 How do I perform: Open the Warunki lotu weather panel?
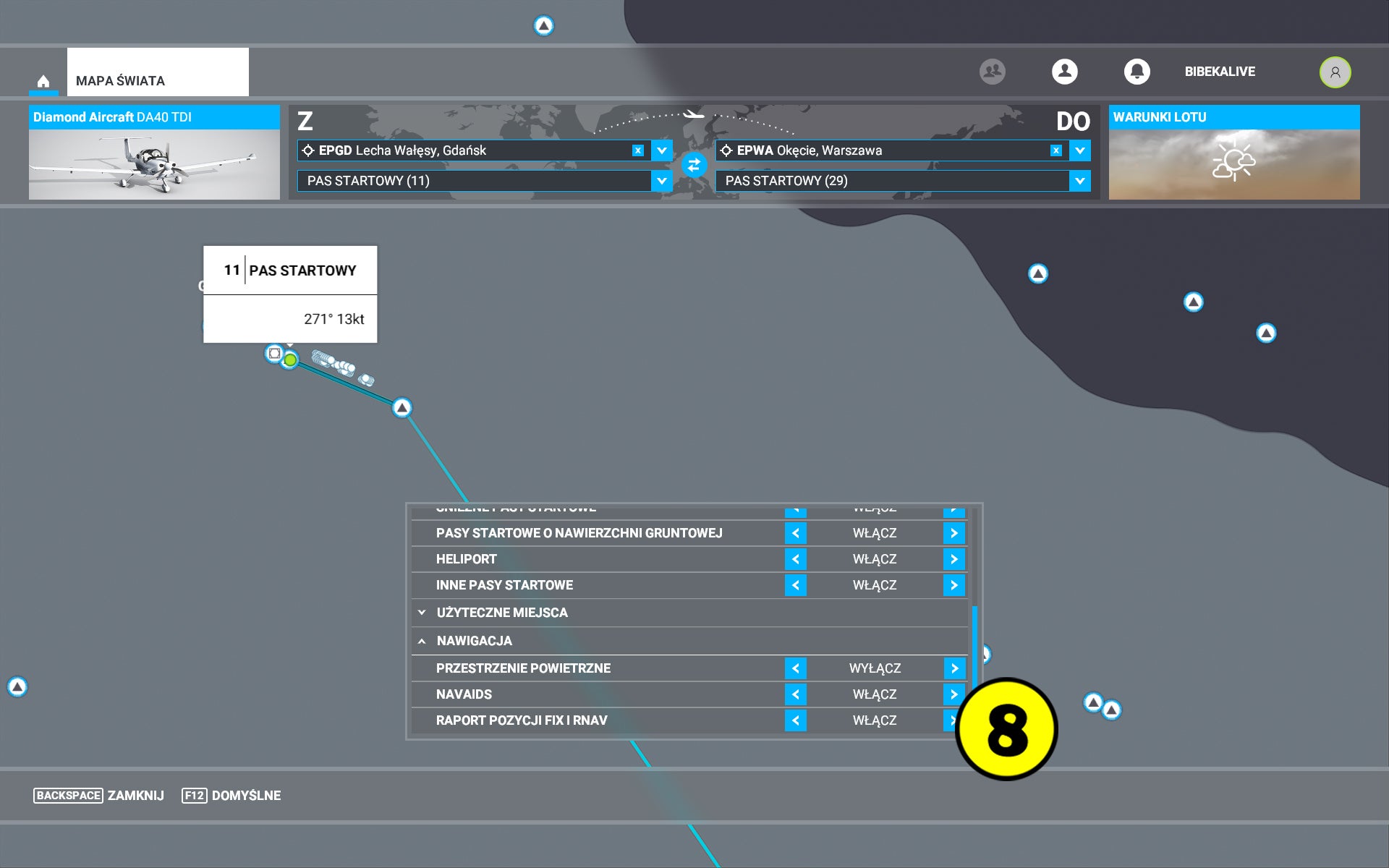1234,152
